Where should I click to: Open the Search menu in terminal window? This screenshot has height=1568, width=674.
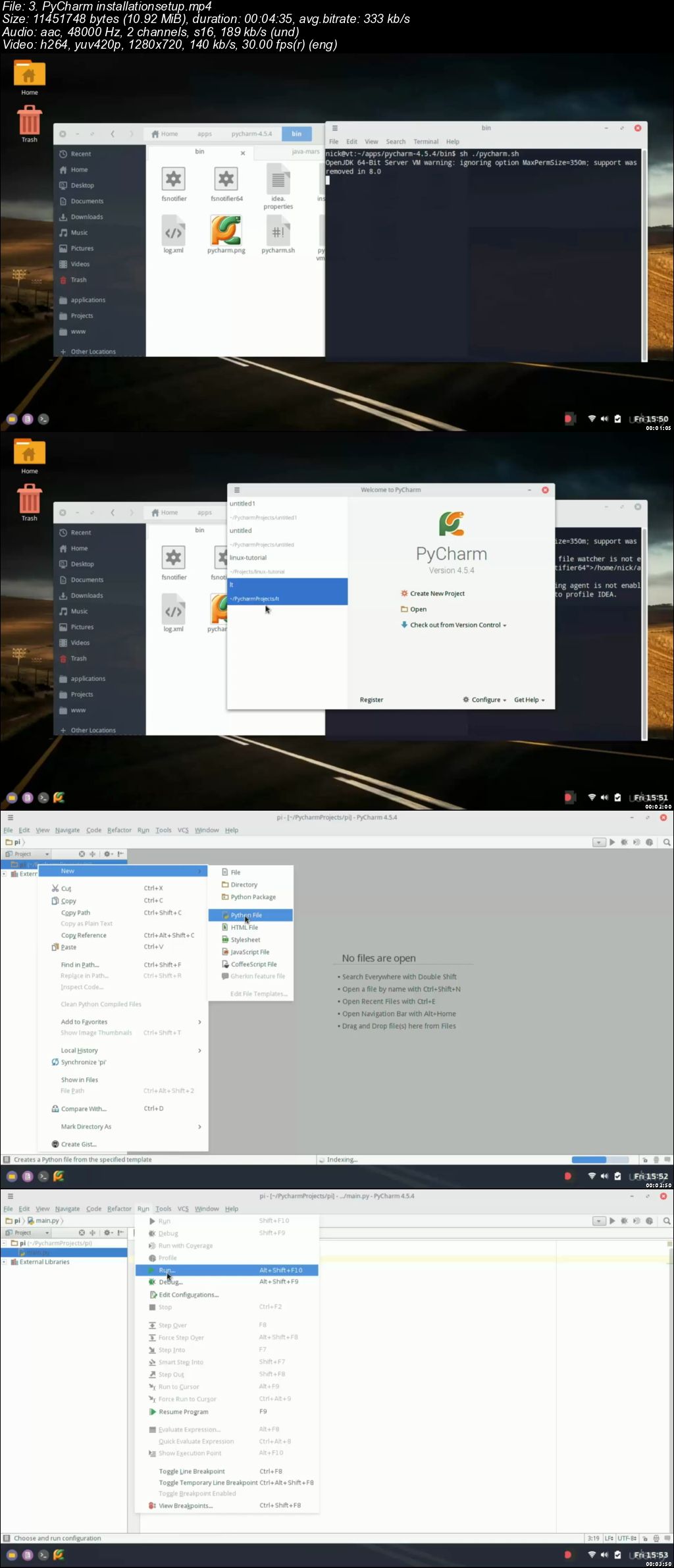[x=396, y=142]
